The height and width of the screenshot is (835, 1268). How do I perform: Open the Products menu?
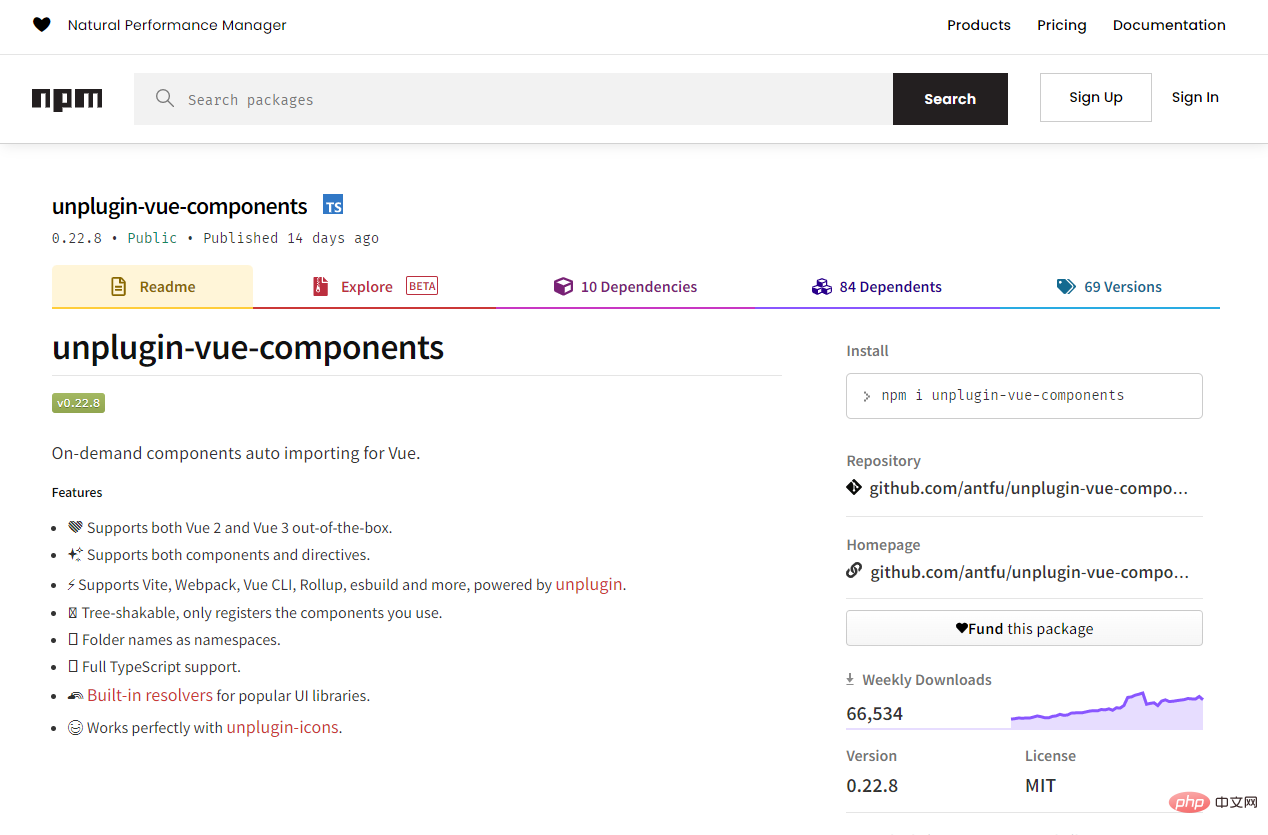pos(978,25)
